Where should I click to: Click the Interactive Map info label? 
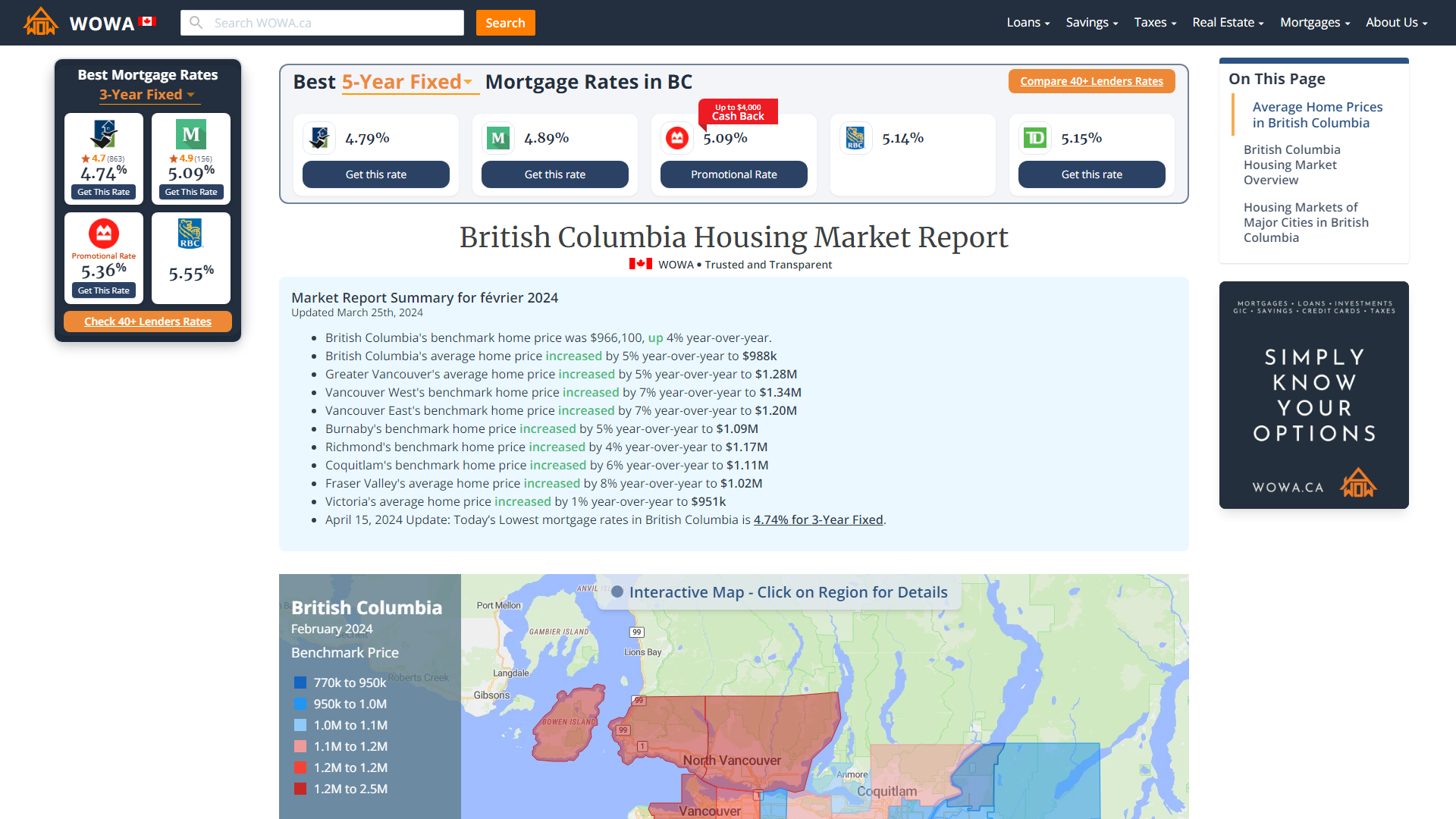[x=780, y=592]
